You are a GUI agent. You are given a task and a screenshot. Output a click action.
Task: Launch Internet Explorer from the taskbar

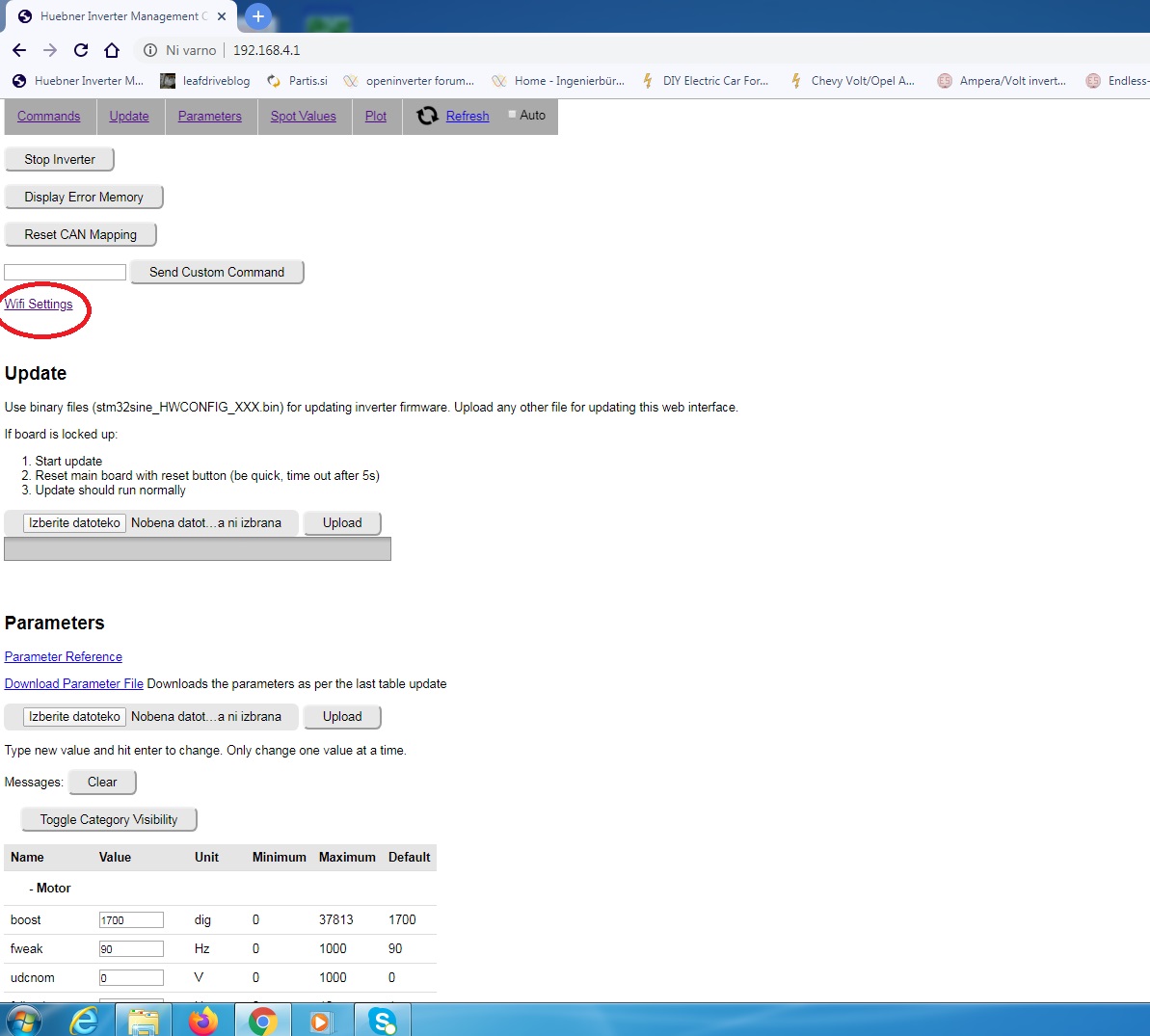[x=85, y=1020]
